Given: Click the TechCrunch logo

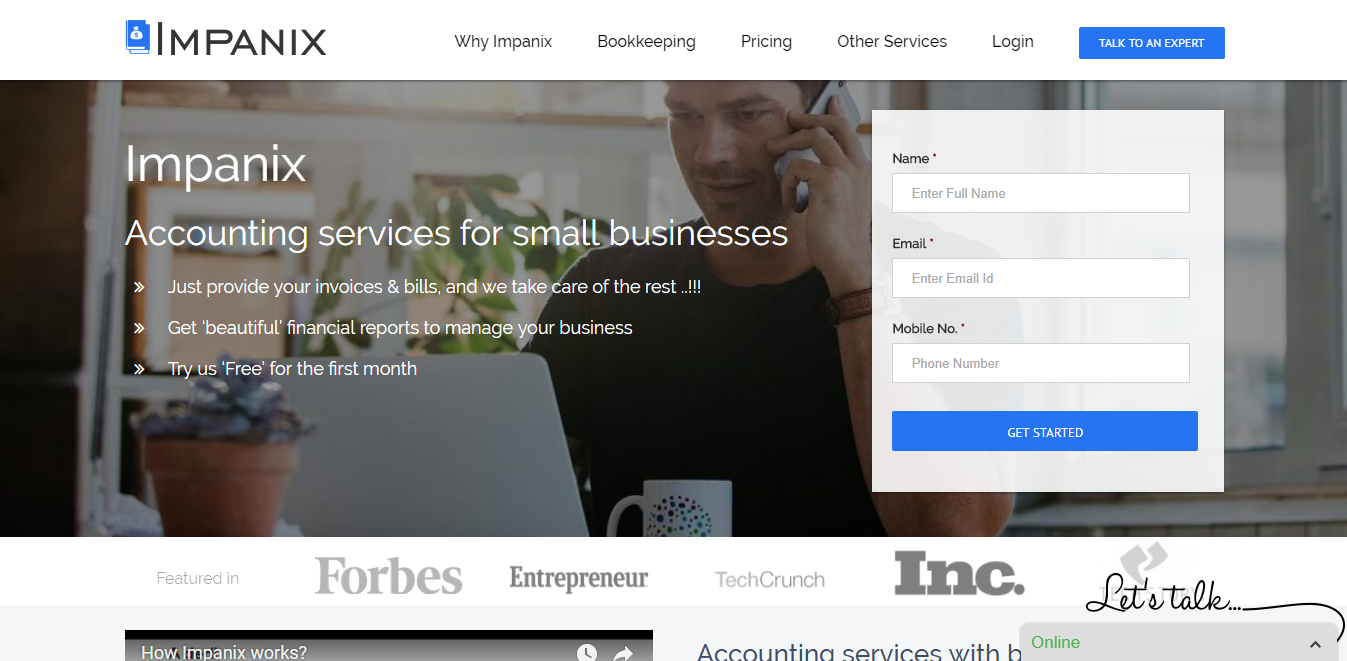Looking at the screenshot, I should pos(770,579).
